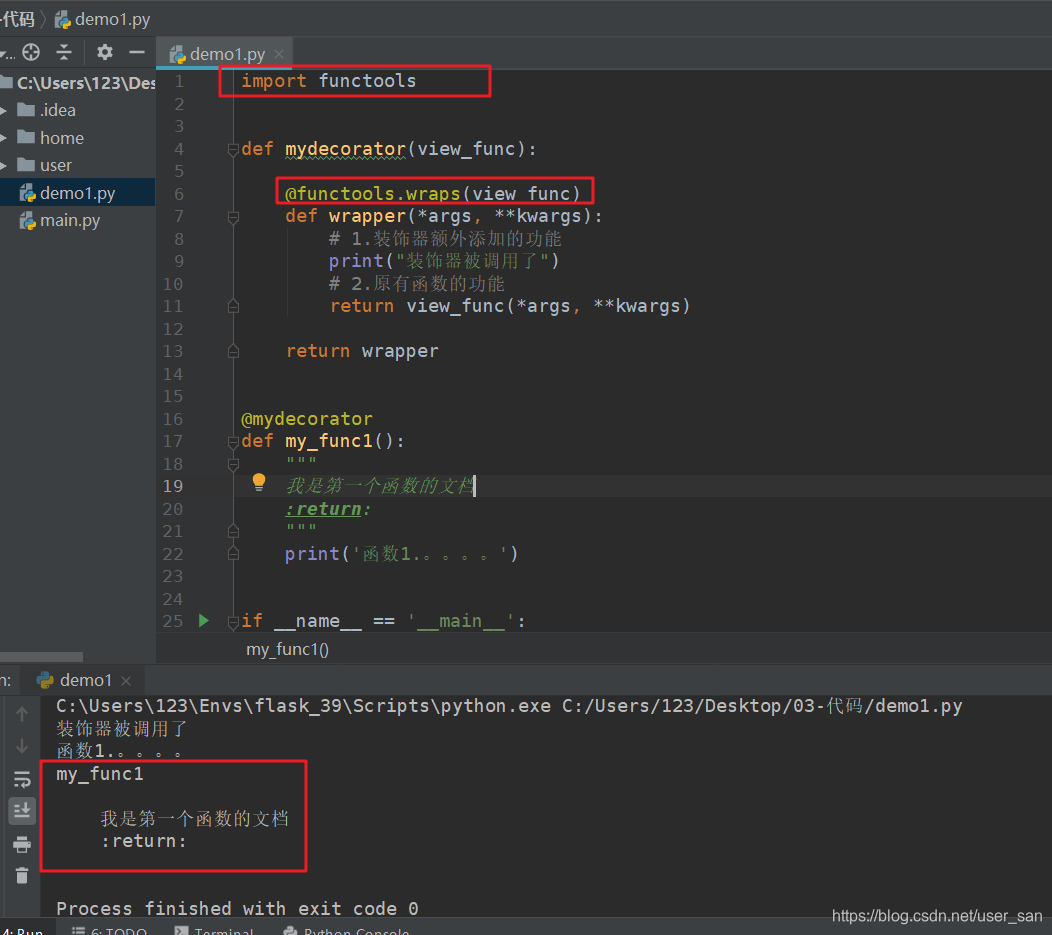The height and width of the screenshot is (935, 1052).
Task: Collapse mydecorator function at line 4
Action: (233, 149)
